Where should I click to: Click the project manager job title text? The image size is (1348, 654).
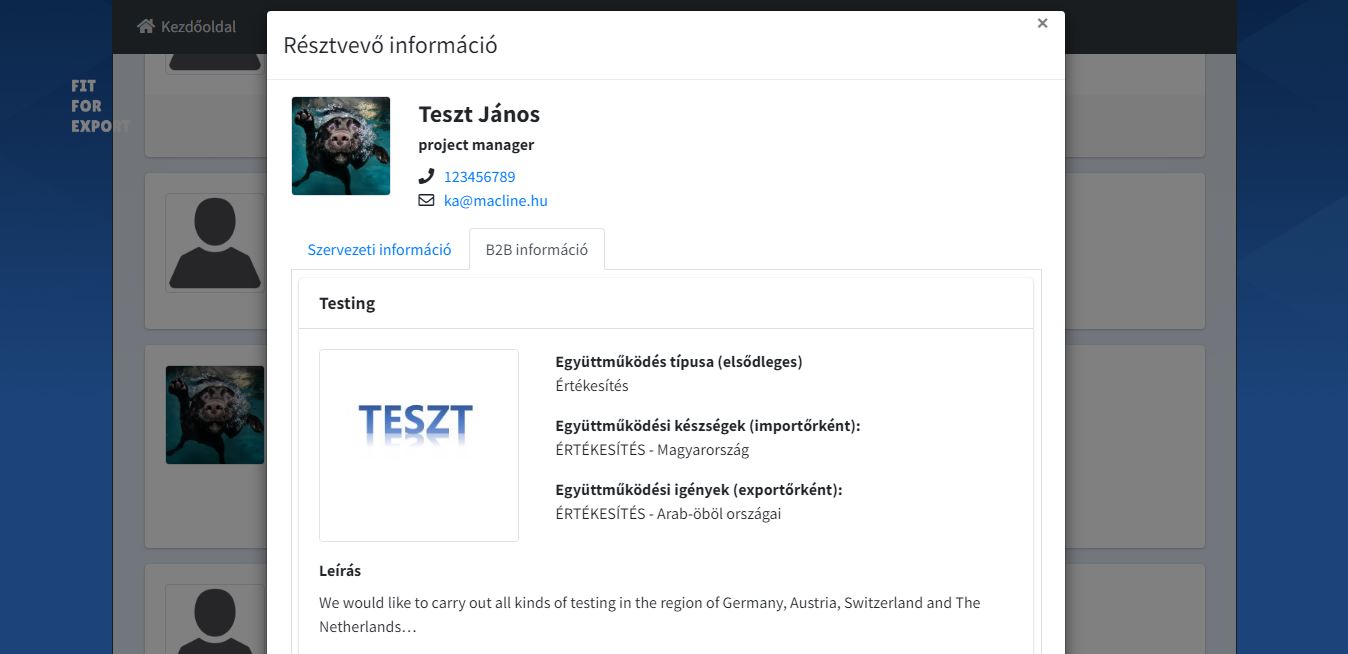(476, 145)
